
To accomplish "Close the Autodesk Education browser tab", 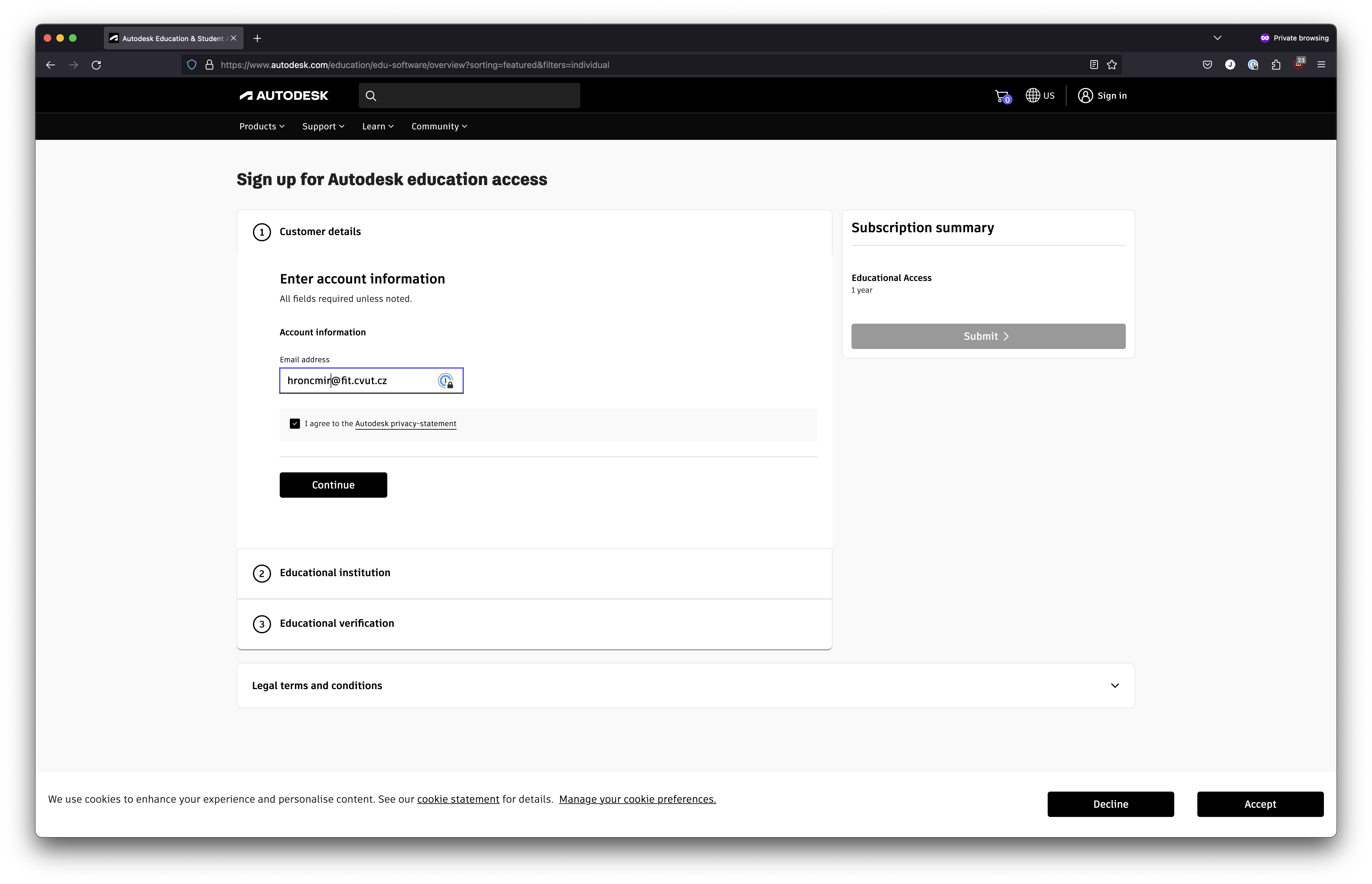I will (x=234, y=39).
